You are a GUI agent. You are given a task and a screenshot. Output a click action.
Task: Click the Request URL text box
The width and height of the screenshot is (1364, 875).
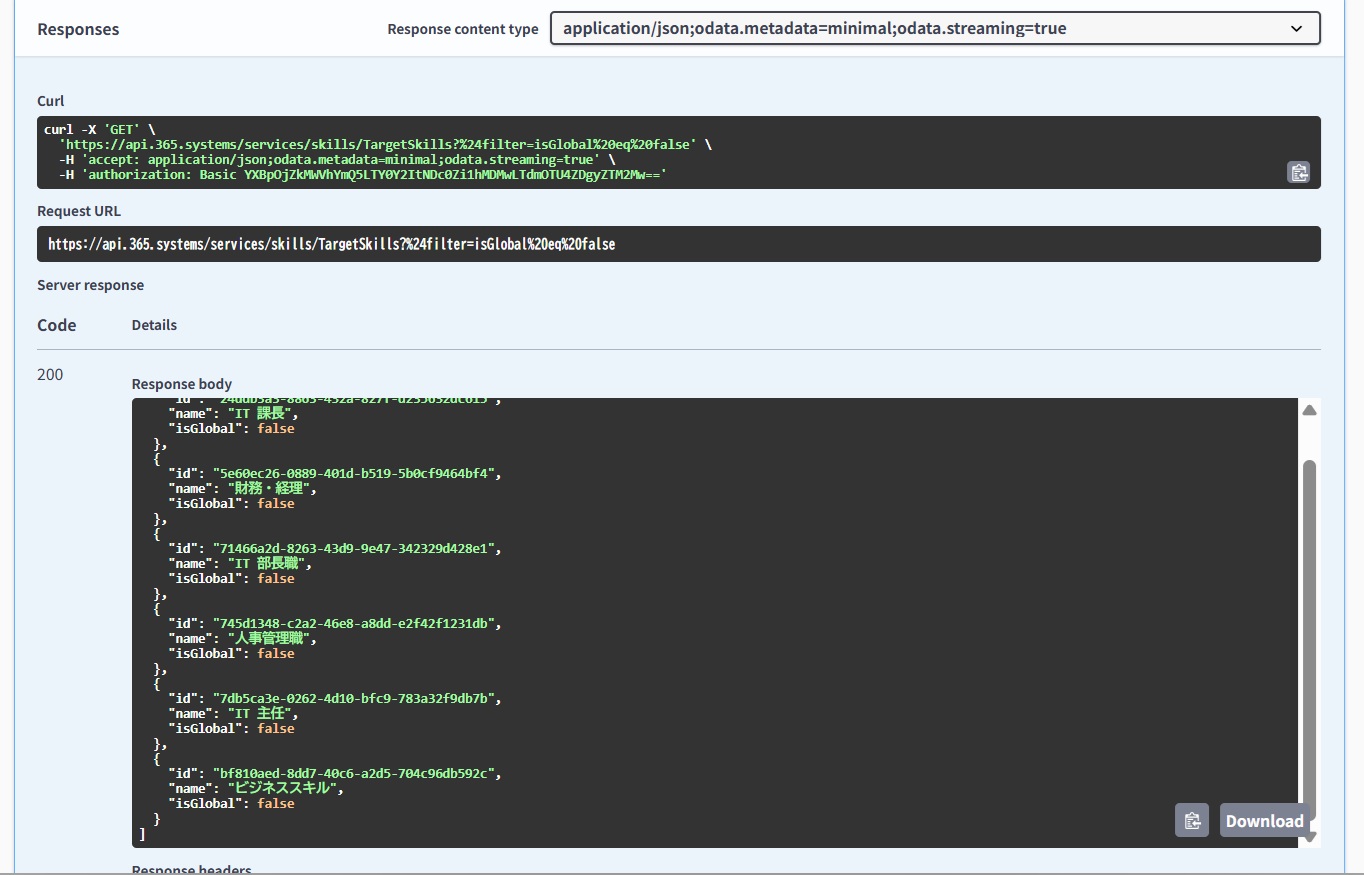pos(679,244)
